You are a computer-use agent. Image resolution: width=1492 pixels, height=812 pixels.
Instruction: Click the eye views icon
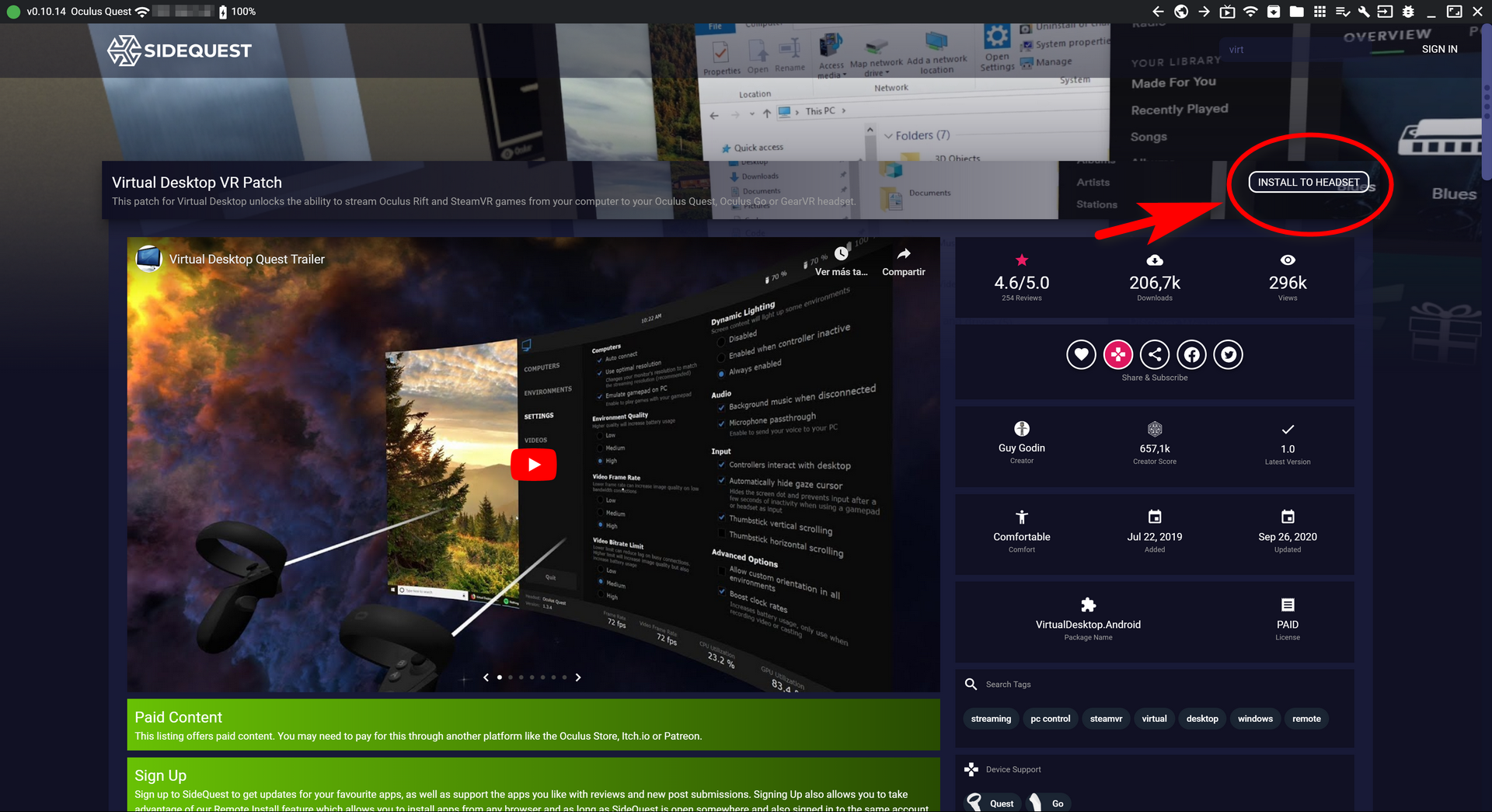coord(1288,260)
